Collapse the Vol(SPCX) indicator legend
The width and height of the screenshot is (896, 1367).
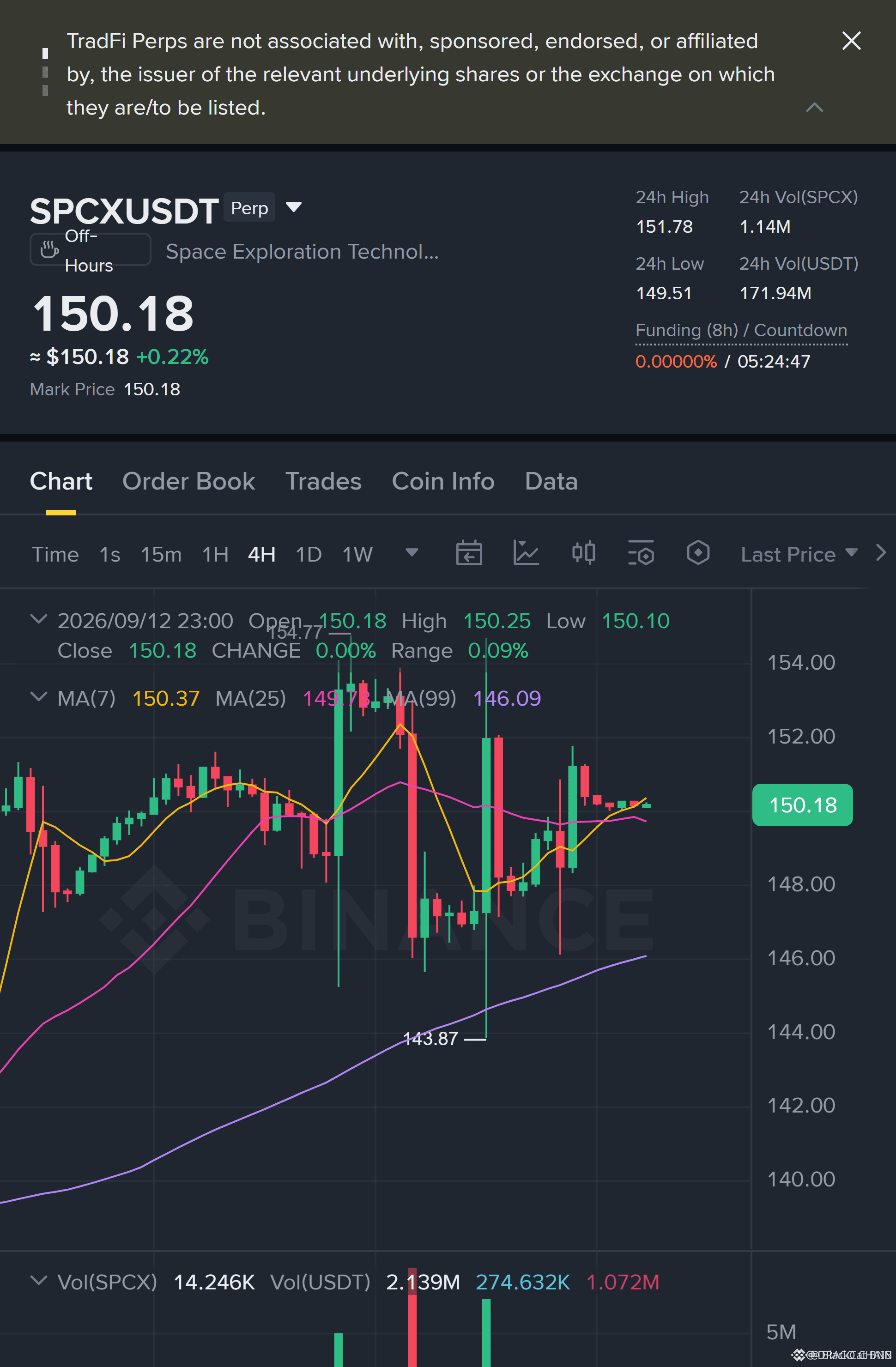coord(38,1280)
